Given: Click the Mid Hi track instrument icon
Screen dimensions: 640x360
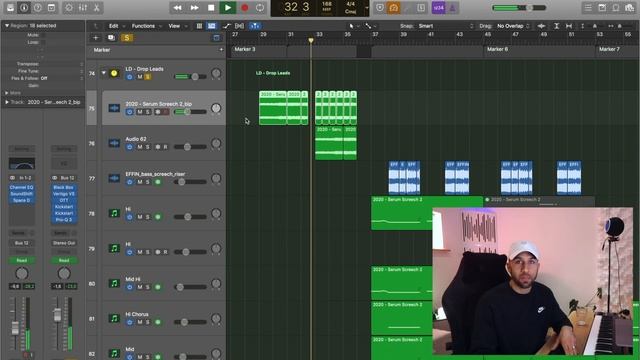Looking at the screenshot, I should tap(114, 283).
